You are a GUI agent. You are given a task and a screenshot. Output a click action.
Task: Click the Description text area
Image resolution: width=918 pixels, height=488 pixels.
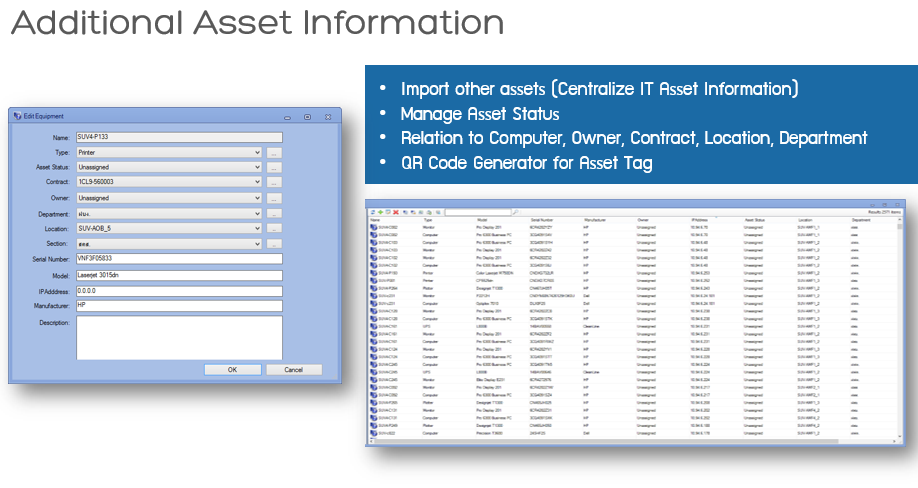pos(179,338)
